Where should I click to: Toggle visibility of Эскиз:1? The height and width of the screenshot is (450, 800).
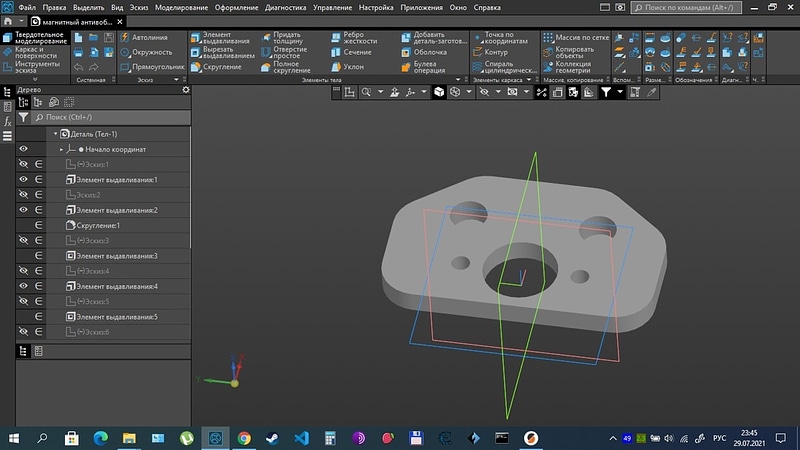(x=23, y=164)
